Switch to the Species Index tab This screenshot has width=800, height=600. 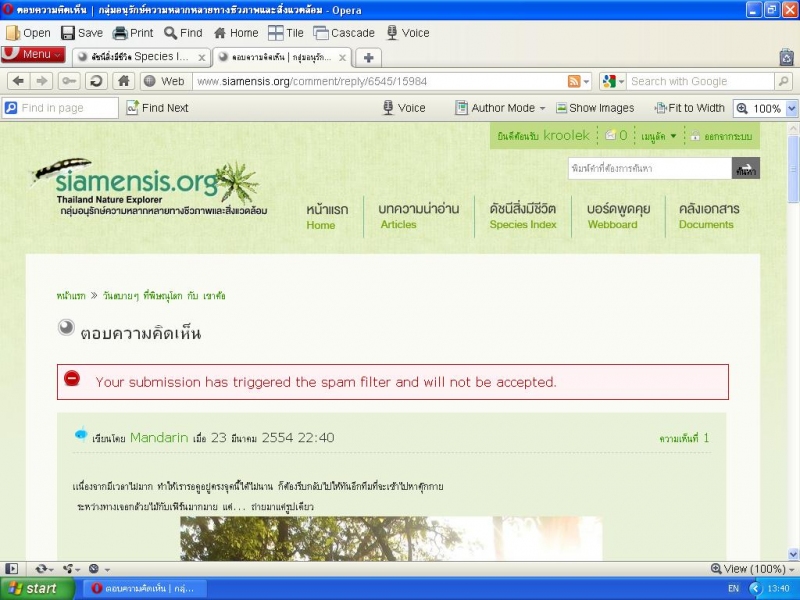140,57
